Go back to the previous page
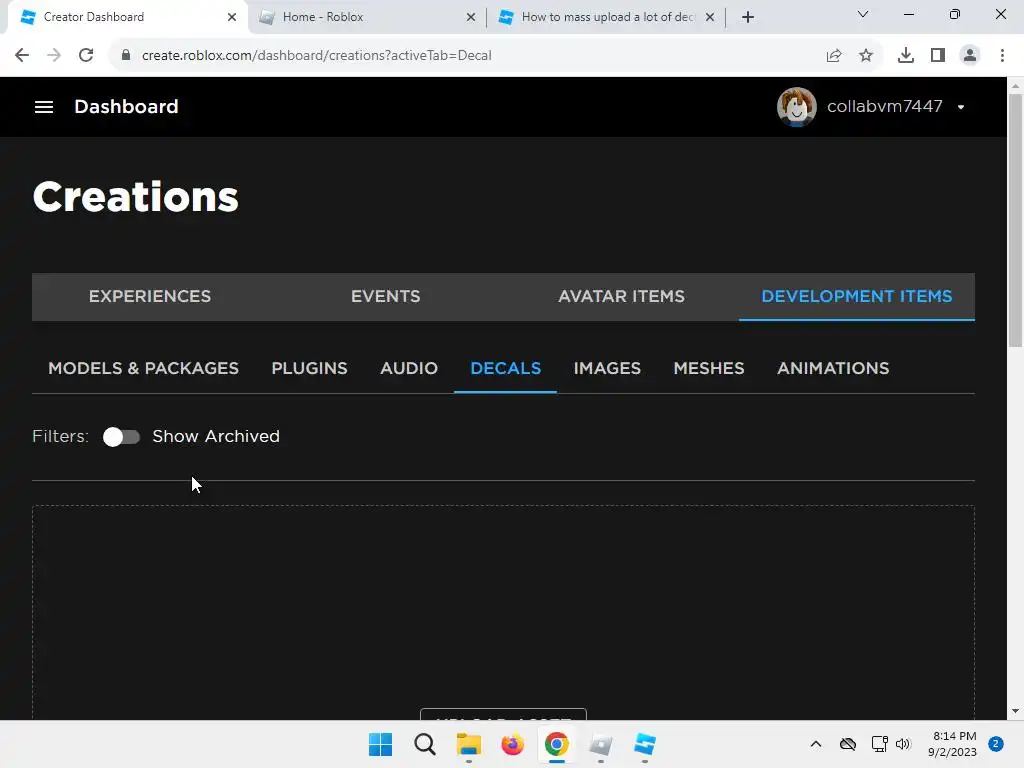 [22, 56]
